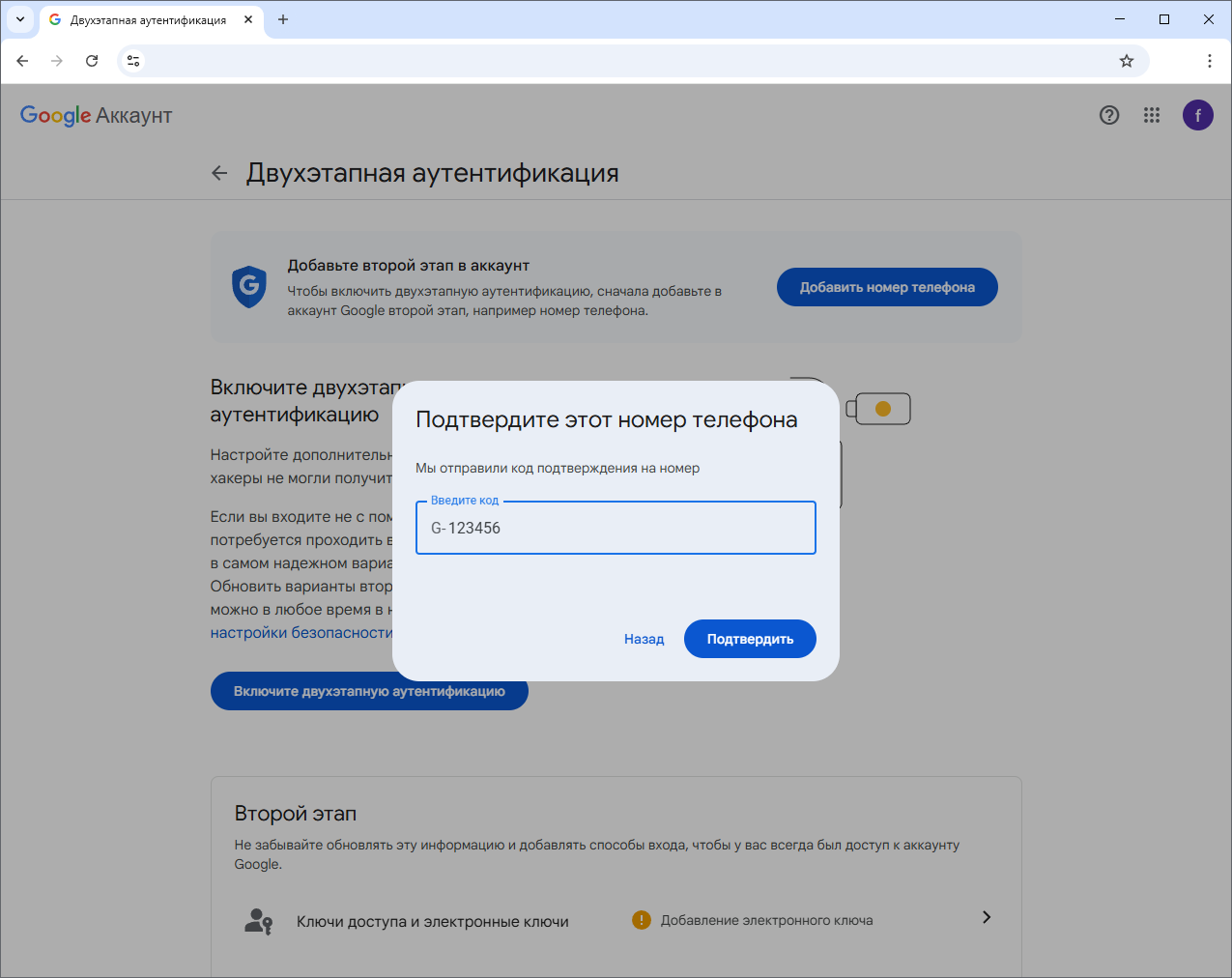The width and height of the screenshot is (1232, 978).
Task: Click the Подтвердить button
Action: coord(750,639)
